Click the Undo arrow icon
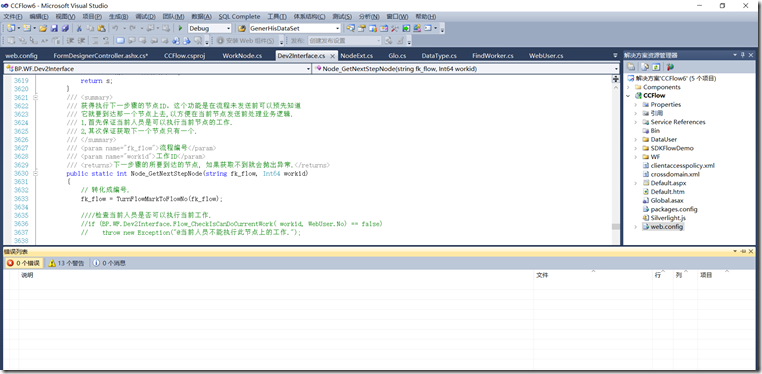This screenshot has height=374, width=762. click(x=115, y=28)
